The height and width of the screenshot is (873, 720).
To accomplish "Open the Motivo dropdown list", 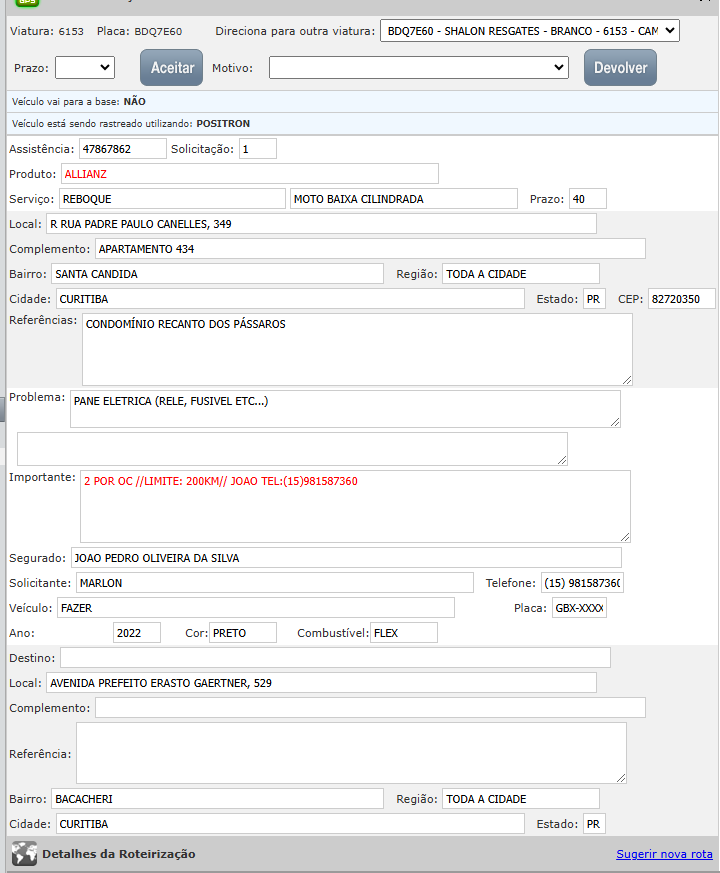I will pyautogui.click(x=419, y=68).
